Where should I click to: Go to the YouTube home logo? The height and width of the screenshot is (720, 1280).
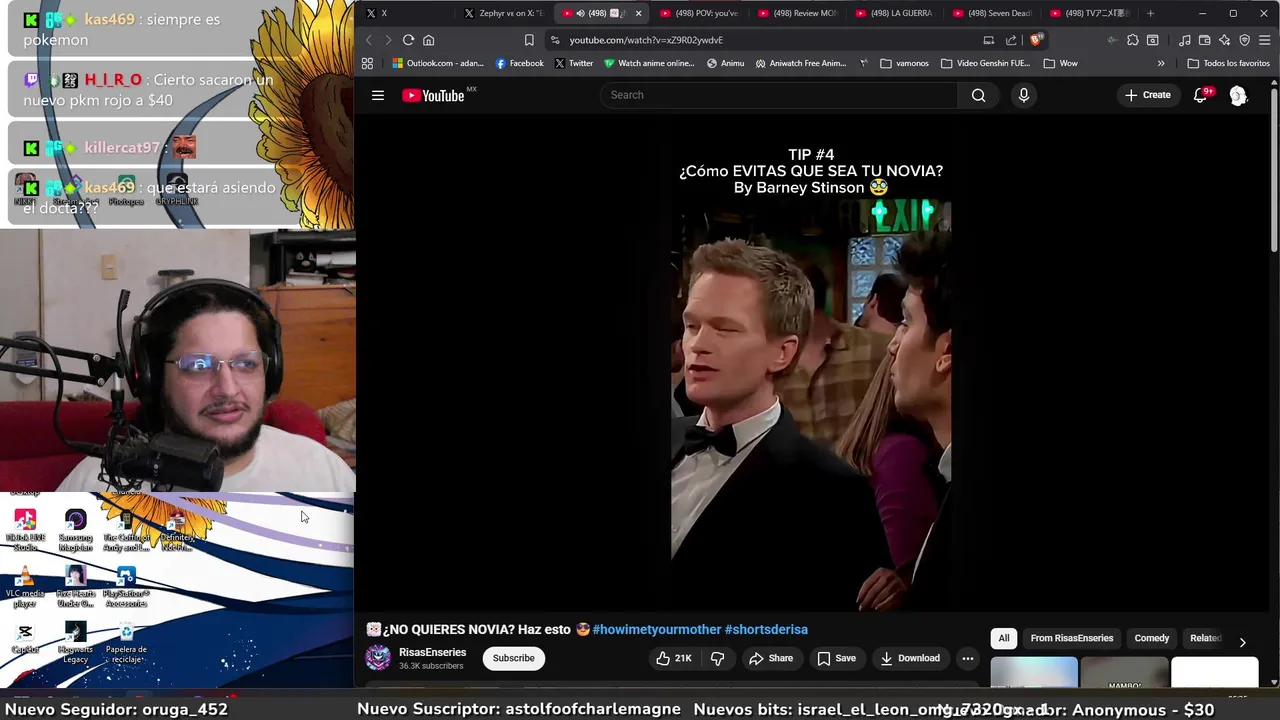pyautogui.click(x=433, y=95)
